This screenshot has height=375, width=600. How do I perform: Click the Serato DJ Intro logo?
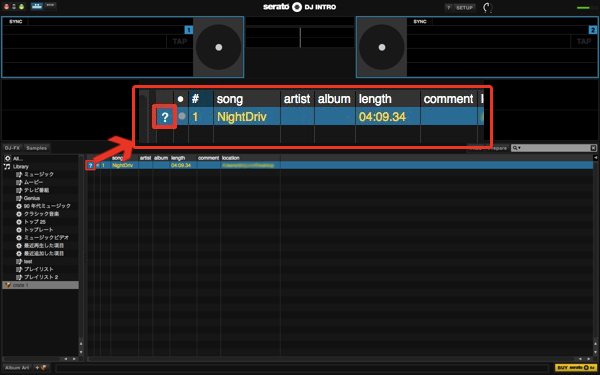[300, 7]
